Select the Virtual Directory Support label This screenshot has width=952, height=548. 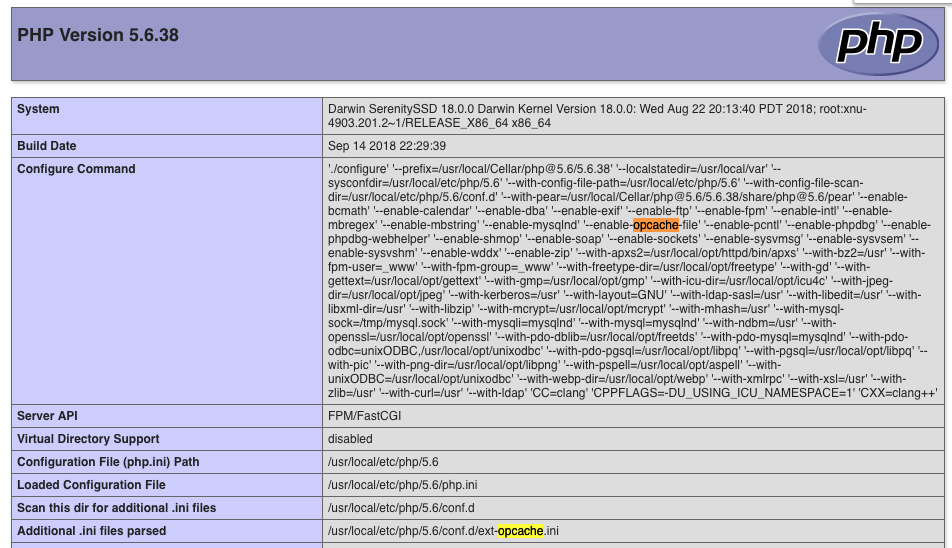[x=88, y=439]
